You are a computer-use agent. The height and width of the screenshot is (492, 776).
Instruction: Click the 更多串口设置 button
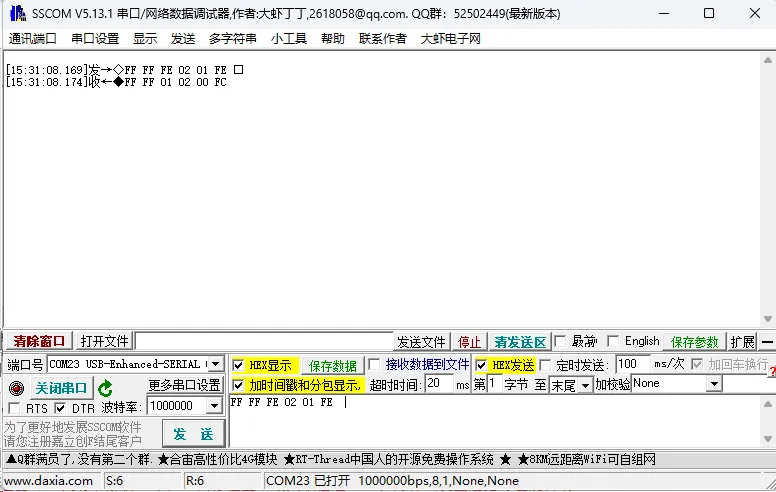(x=184, y=385)
